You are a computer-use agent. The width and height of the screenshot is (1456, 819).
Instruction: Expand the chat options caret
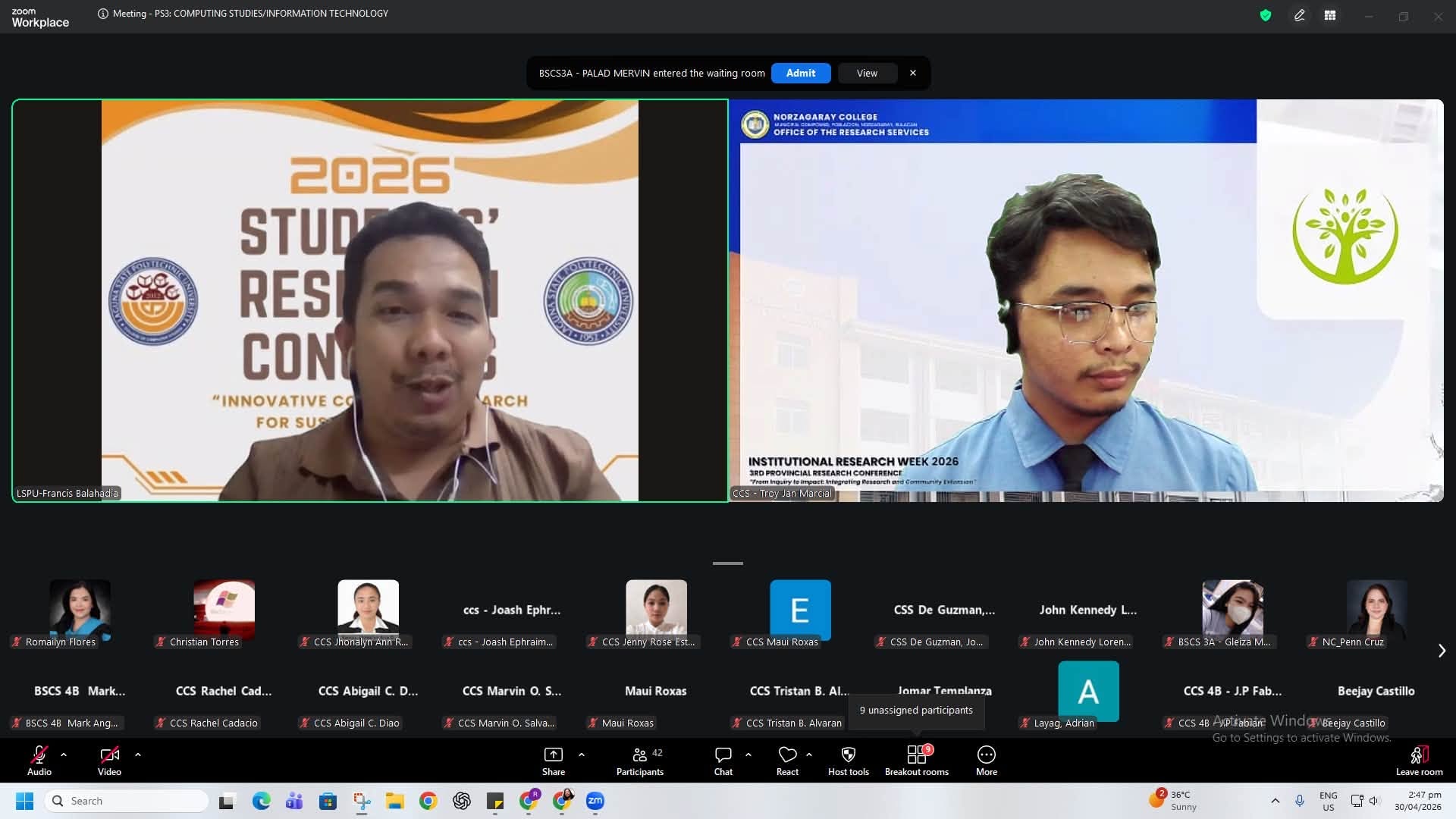(748, 755)
